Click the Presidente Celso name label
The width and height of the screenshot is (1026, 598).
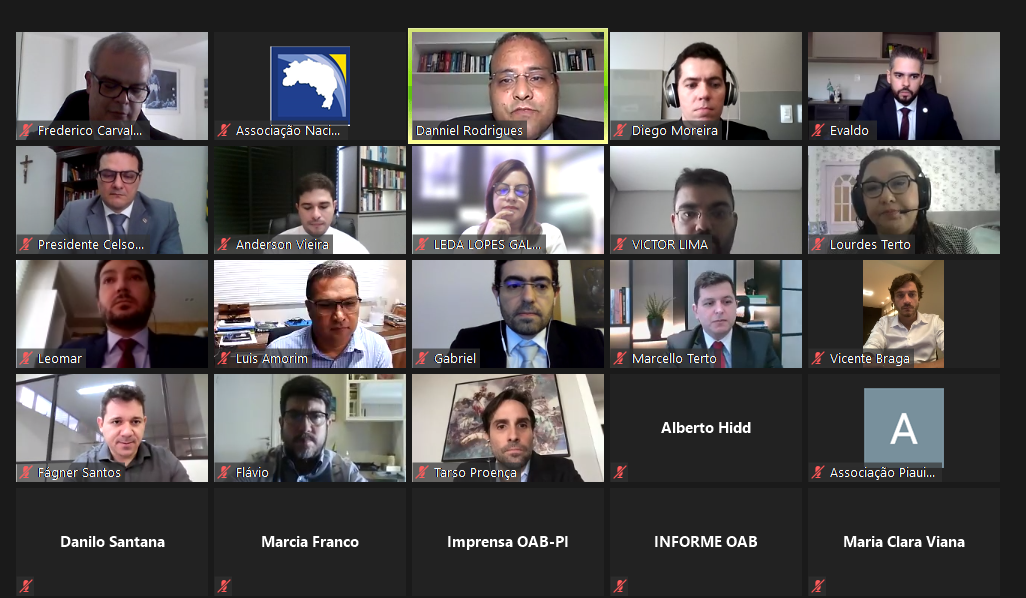(x=91, y=244)
